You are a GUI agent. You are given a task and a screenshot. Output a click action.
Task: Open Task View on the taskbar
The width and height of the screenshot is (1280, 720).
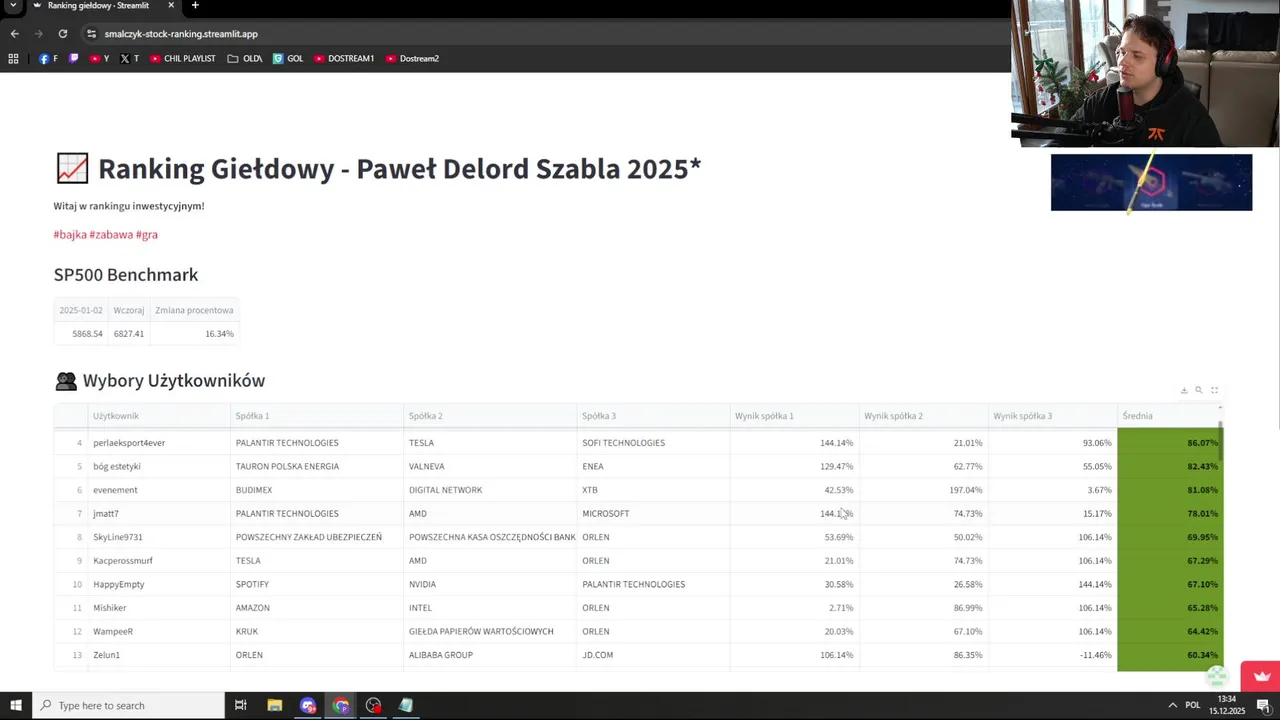click(241, 705)
